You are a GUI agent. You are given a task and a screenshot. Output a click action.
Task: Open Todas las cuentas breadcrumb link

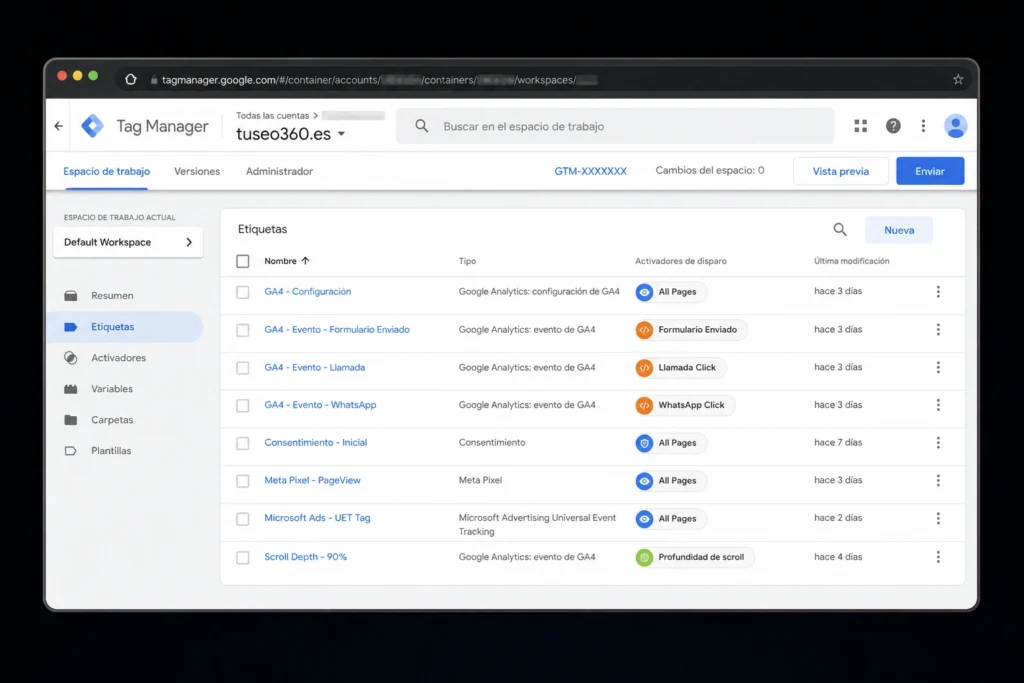(x=272, y=116)
